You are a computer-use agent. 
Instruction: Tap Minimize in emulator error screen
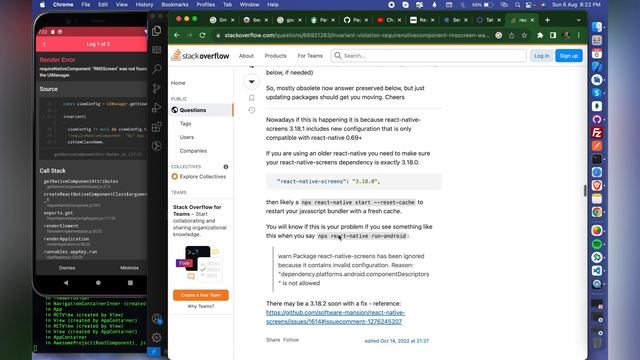(x=129, y=268)
